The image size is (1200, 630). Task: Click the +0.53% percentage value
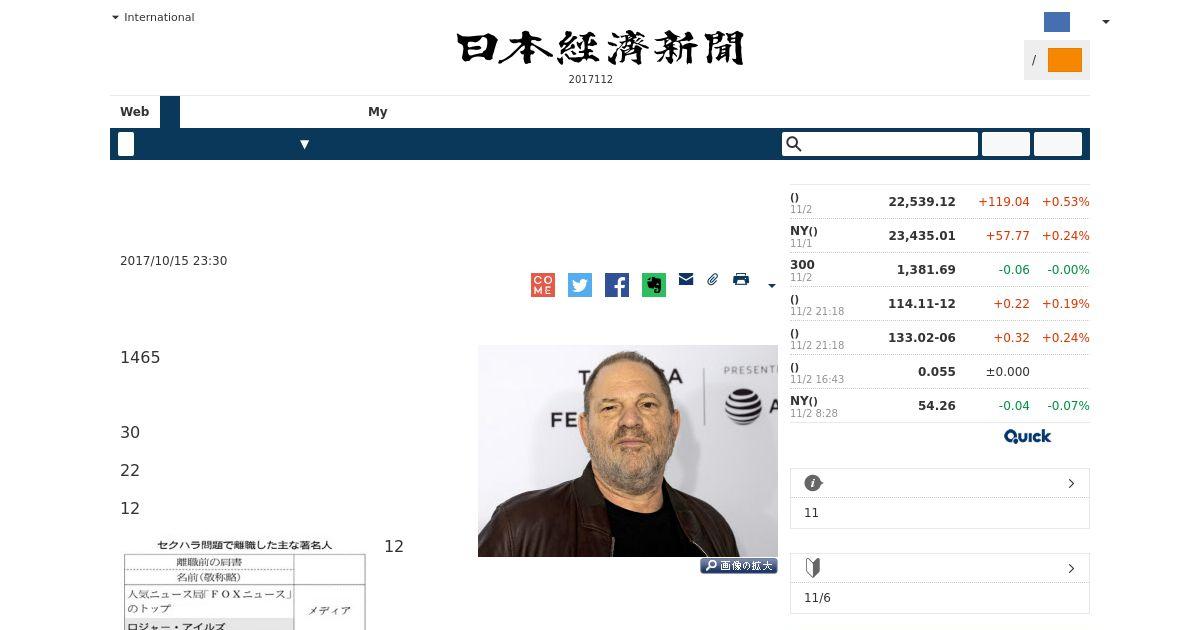(x=1066, y=202)
